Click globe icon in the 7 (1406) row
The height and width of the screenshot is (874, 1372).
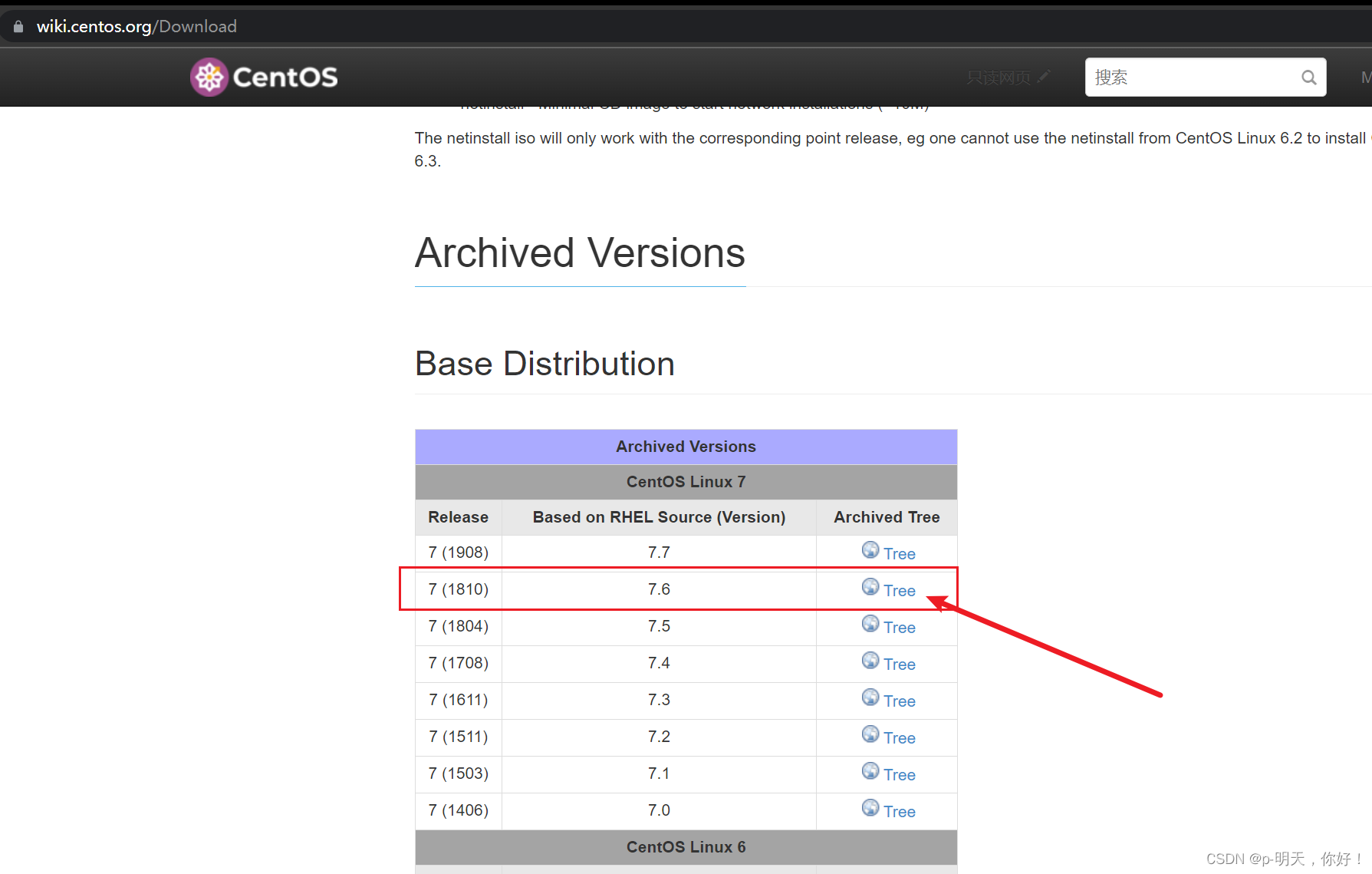[870, 808]
